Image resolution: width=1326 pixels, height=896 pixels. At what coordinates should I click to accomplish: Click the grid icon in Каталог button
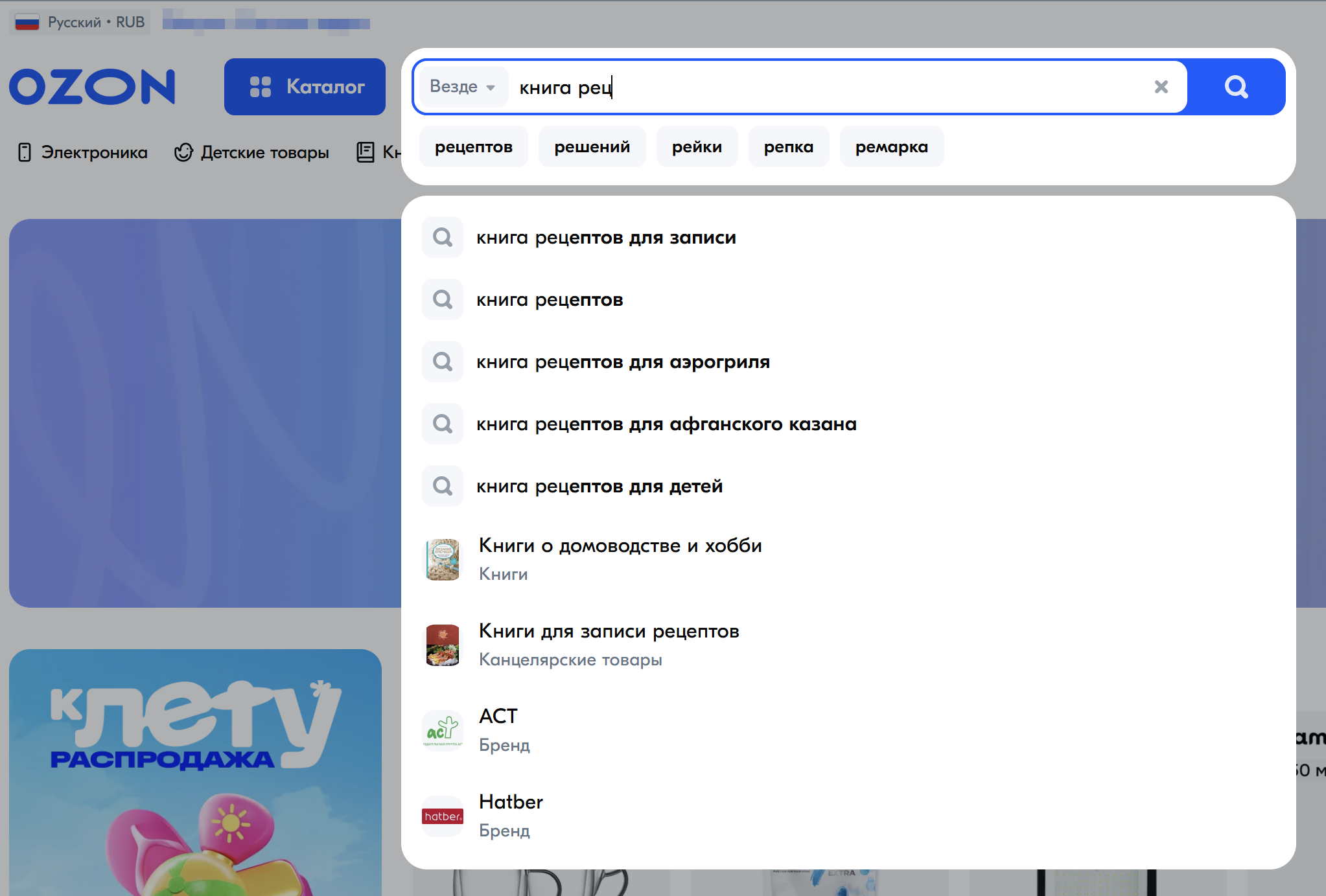[261, 87]
